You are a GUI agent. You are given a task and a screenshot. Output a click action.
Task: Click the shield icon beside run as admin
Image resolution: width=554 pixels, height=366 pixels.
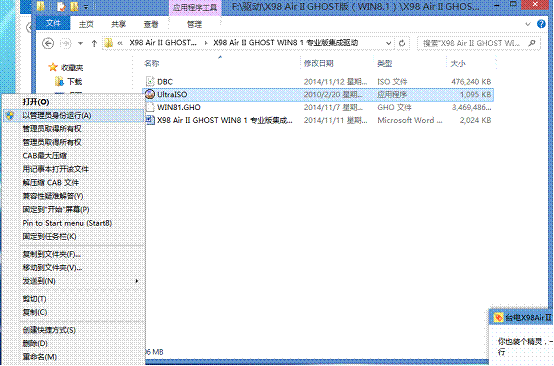pyautogui.click(x=10, y=115)
